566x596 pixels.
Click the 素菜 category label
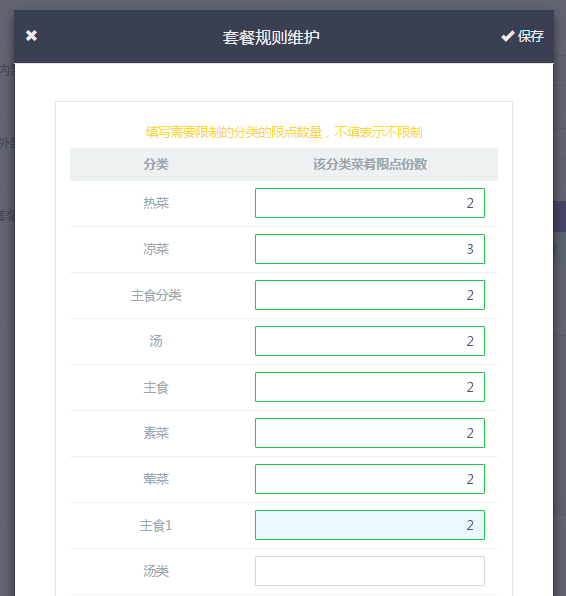[x=156, y=433]
